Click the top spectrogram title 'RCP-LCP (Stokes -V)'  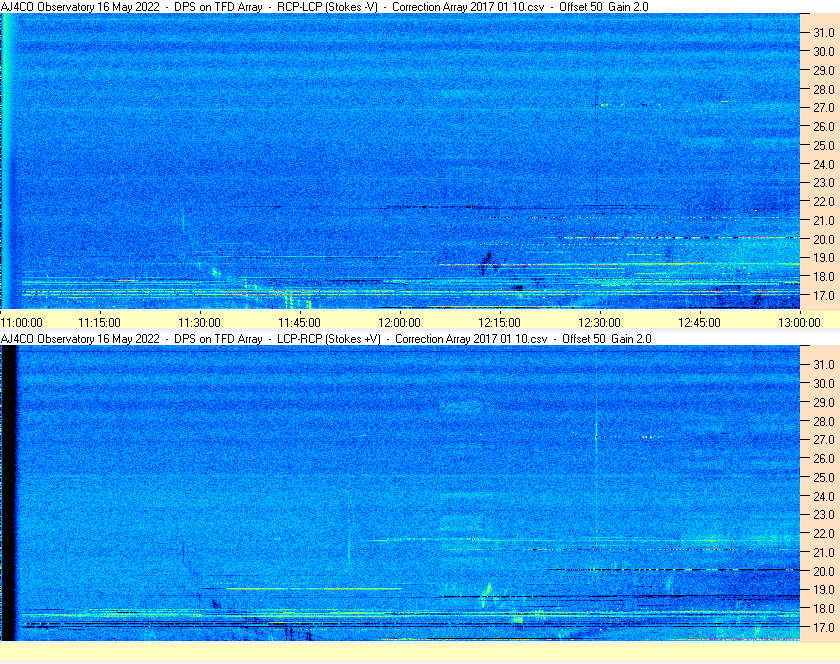[327, 7]
